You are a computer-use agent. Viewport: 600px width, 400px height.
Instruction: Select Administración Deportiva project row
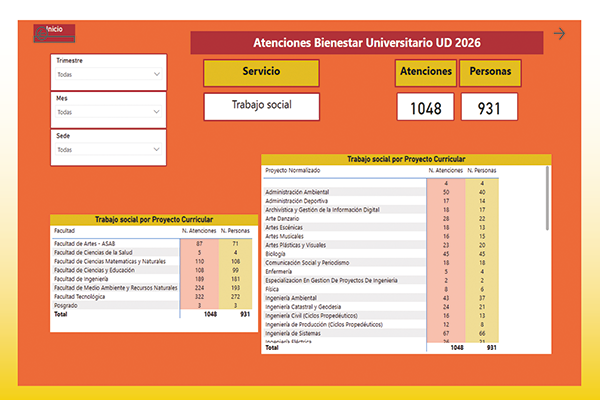[382, 201]
